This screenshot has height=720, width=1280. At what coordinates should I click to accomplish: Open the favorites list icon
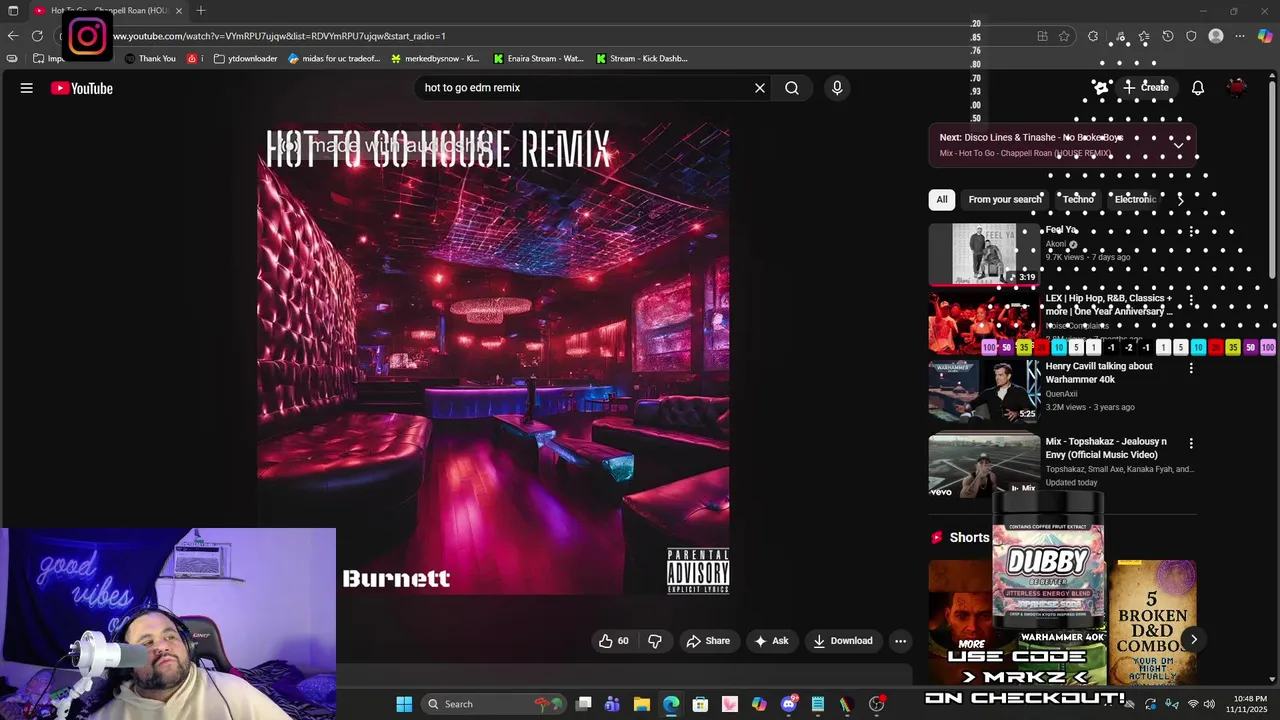[x=1143, y=36]
